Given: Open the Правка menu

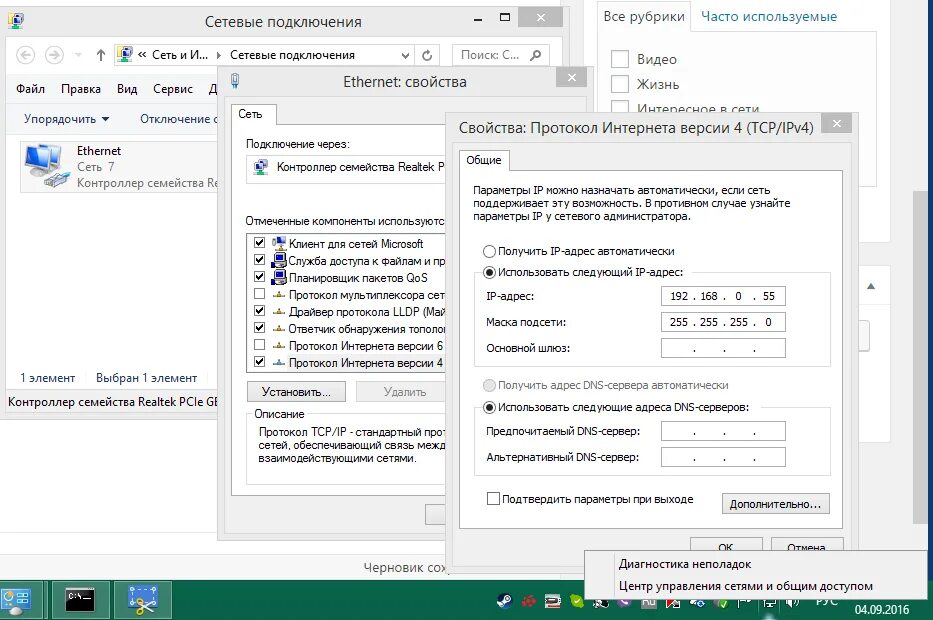Looking at the screenshot, I should 80,89.
